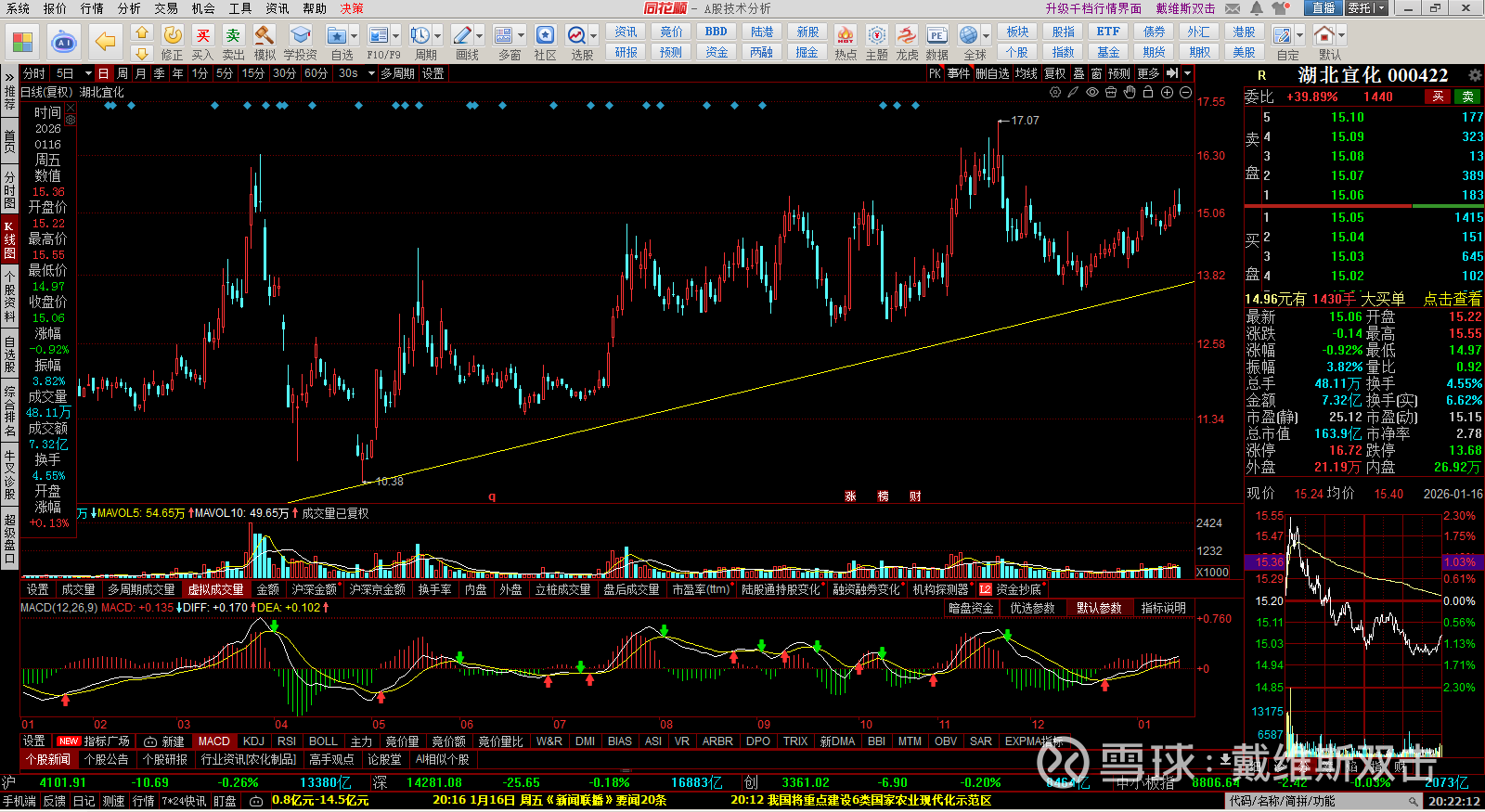Toggle 复权 price adjustment option
1485x812 pixels.
pos(1054,73)
